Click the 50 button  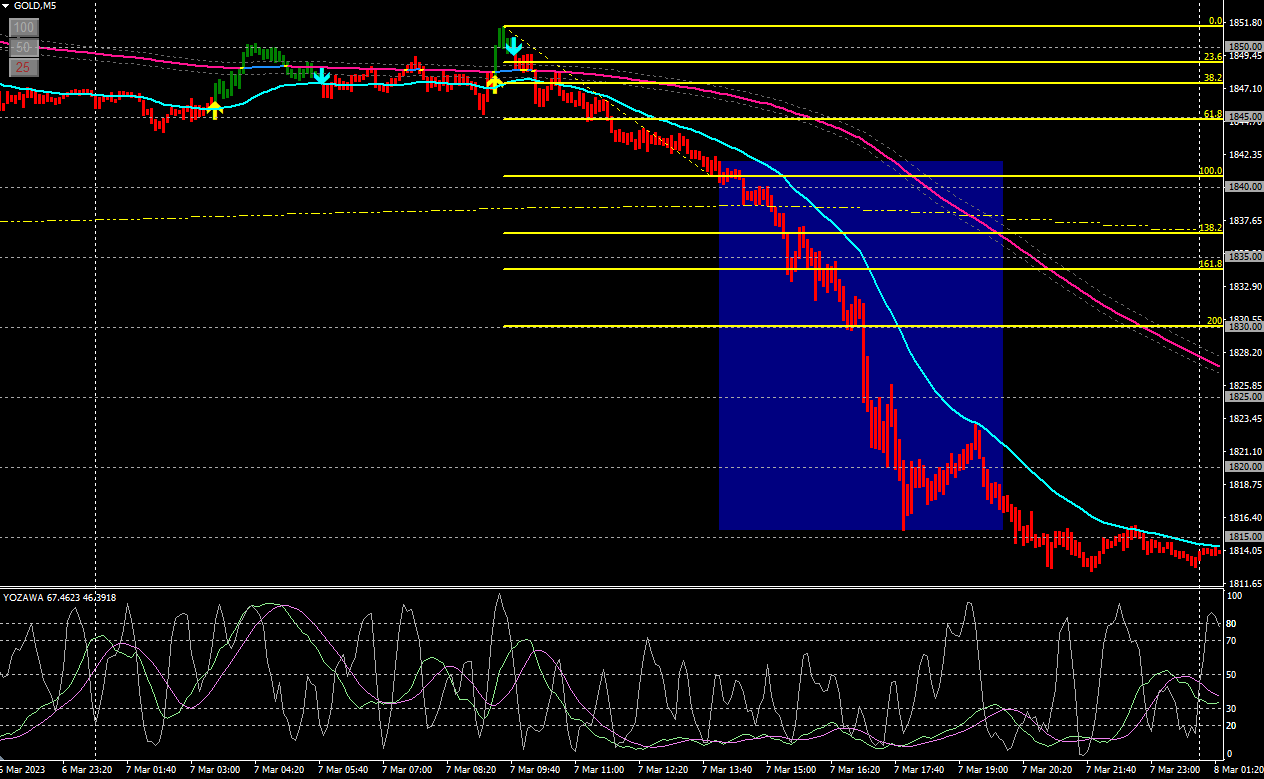coord(24,48)
